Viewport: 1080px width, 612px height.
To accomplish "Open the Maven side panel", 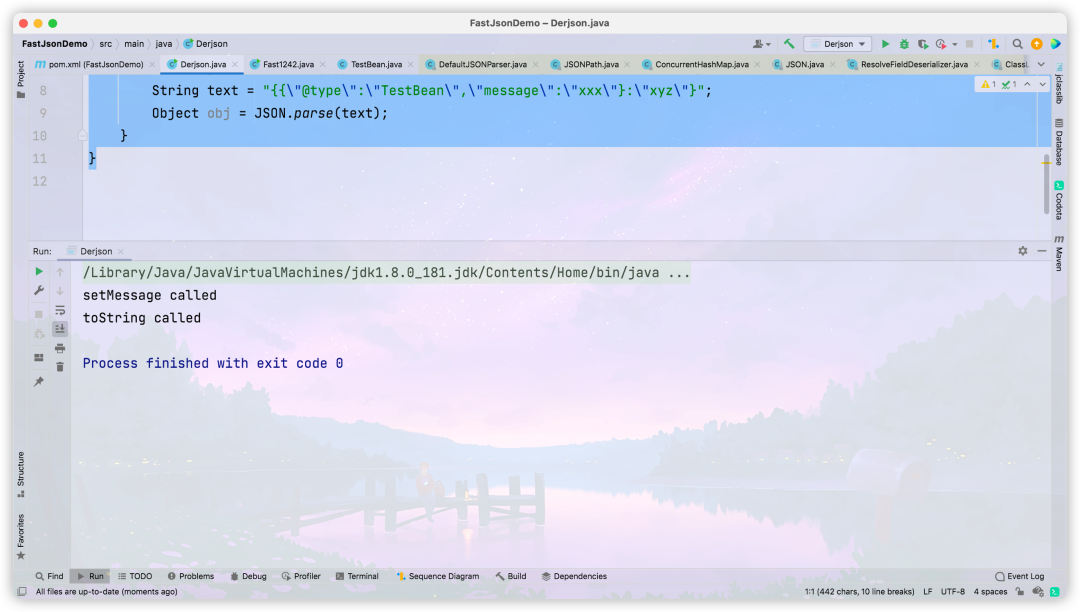I will click(x=1059, y=253).
